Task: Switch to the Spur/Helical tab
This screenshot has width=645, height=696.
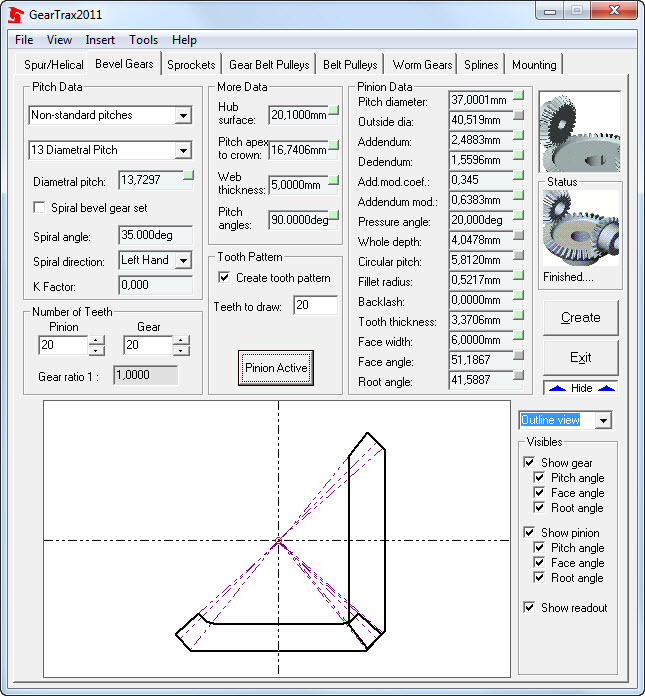Action: click(53, 65)
